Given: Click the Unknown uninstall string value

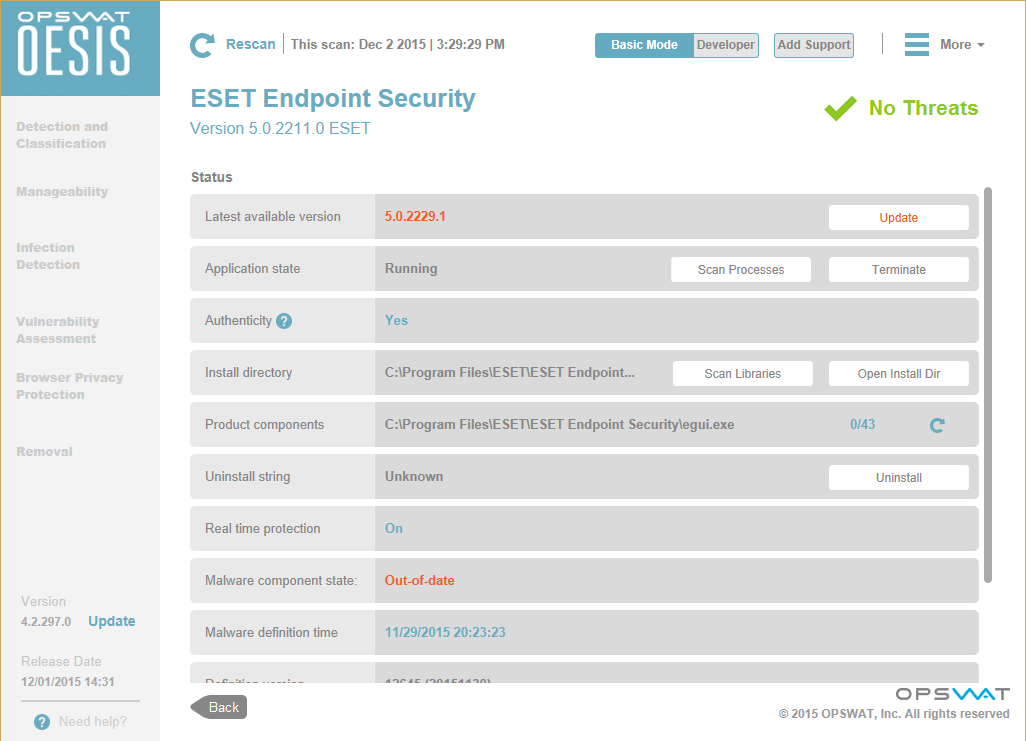Looking at the screenshot, I should pos(414,477).
